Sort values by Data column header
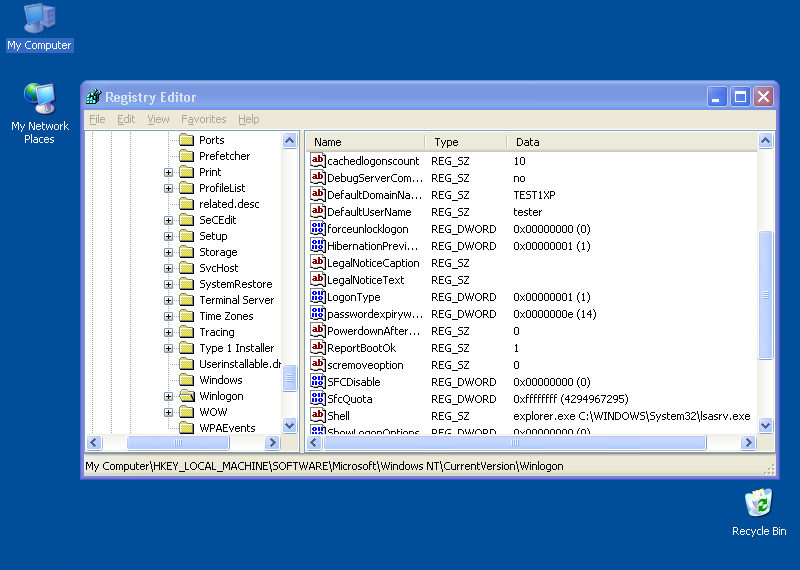 (x=632, y=142)
